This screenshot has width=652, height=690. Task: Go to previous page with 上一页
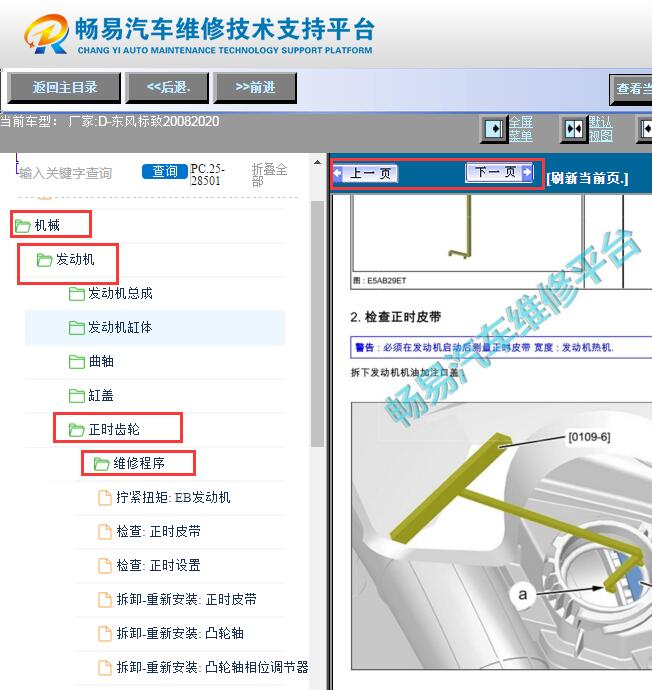coord(365,173)
